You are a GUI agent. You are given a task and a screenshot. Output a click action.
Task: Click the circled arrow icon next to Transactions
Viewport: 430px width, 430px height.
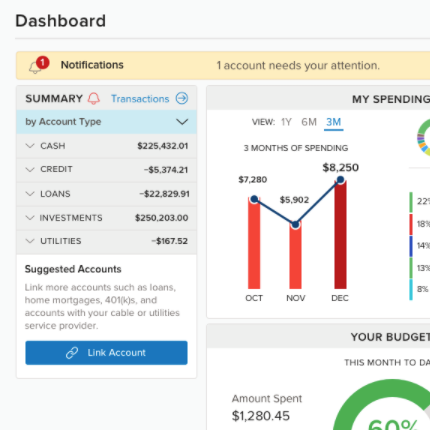coord(182,98)
